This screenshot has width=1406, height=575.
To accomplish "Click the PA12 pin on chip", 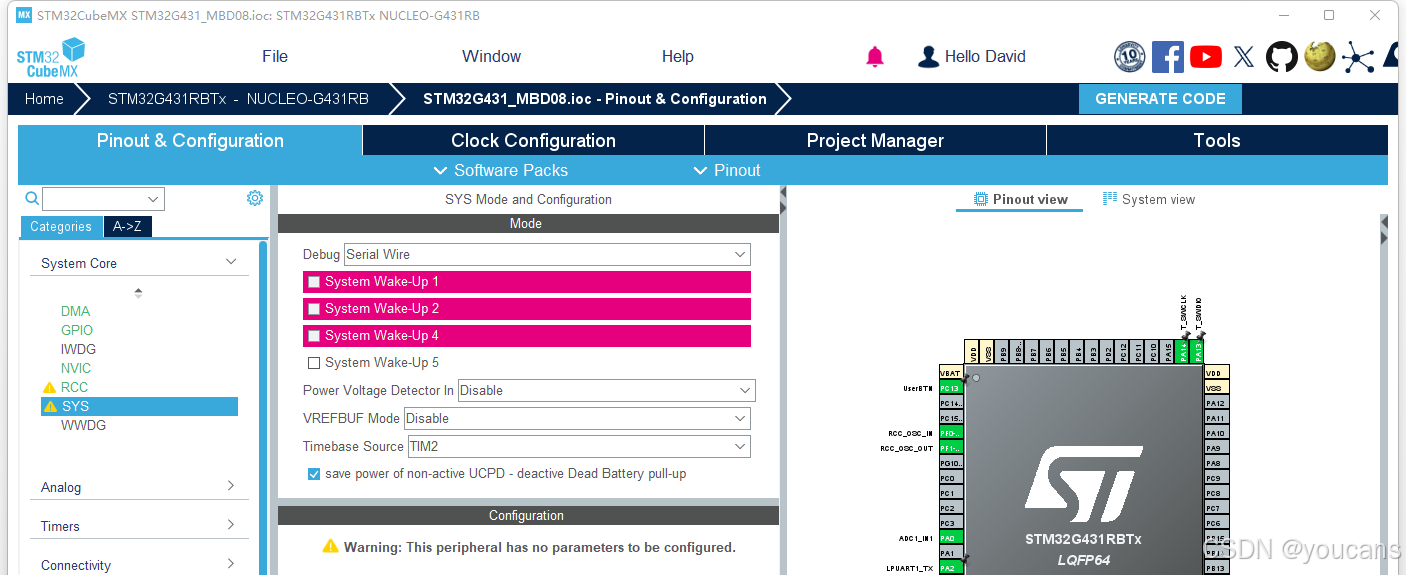I will click(1216, 403).
